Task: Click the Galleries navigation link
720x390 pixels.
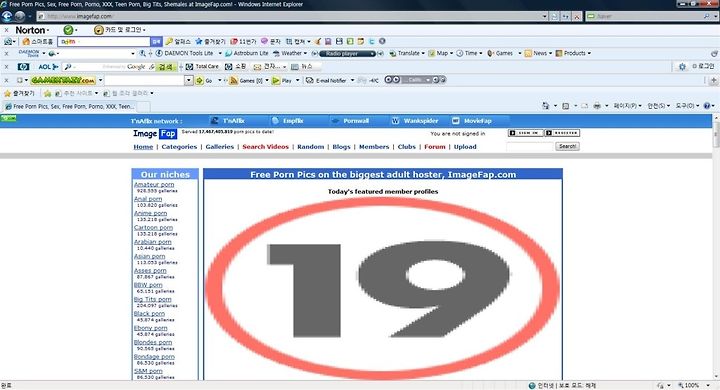Action: (x=219, y=147)
